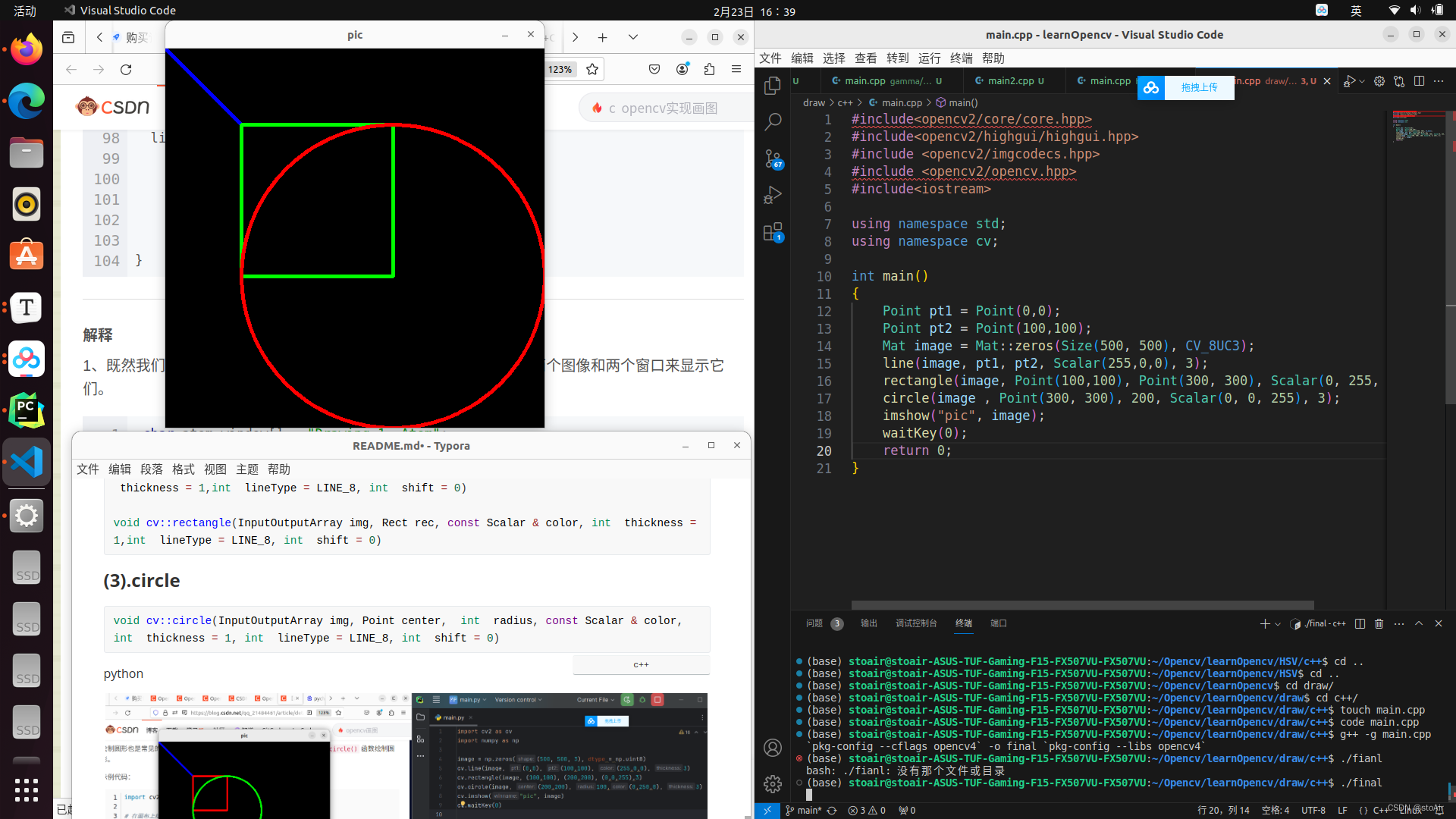Kill the terminal with the trash icon
Screen dimensions: 1456x819
pos(1379,623)
